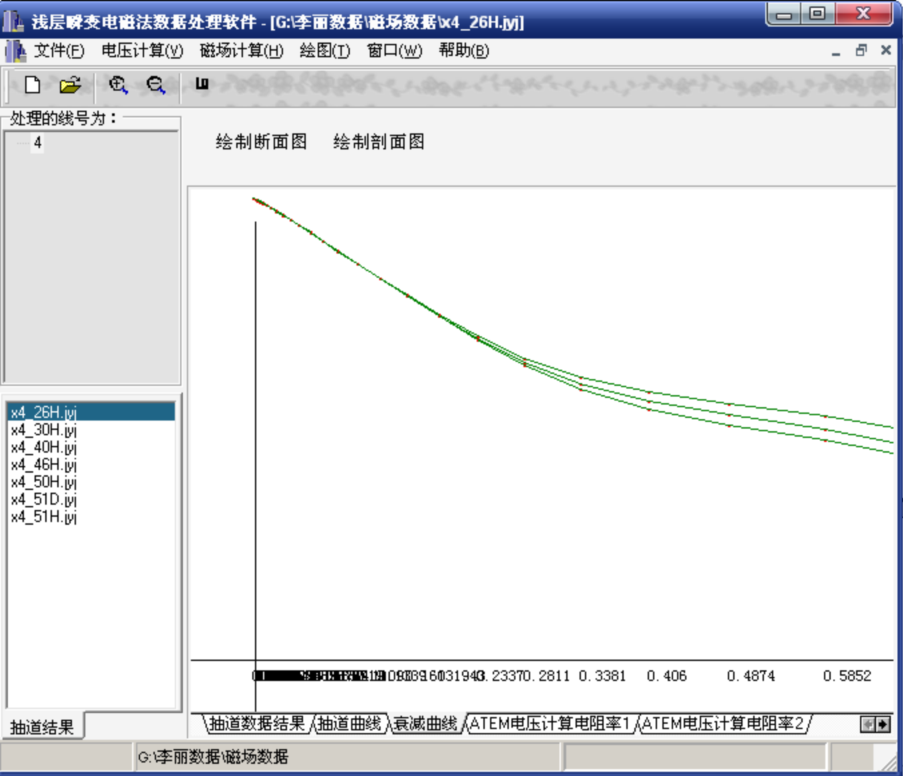Click the Open folder toolbar icon
The width and height of the screenshot is (904, 777).
pos(70,85)
